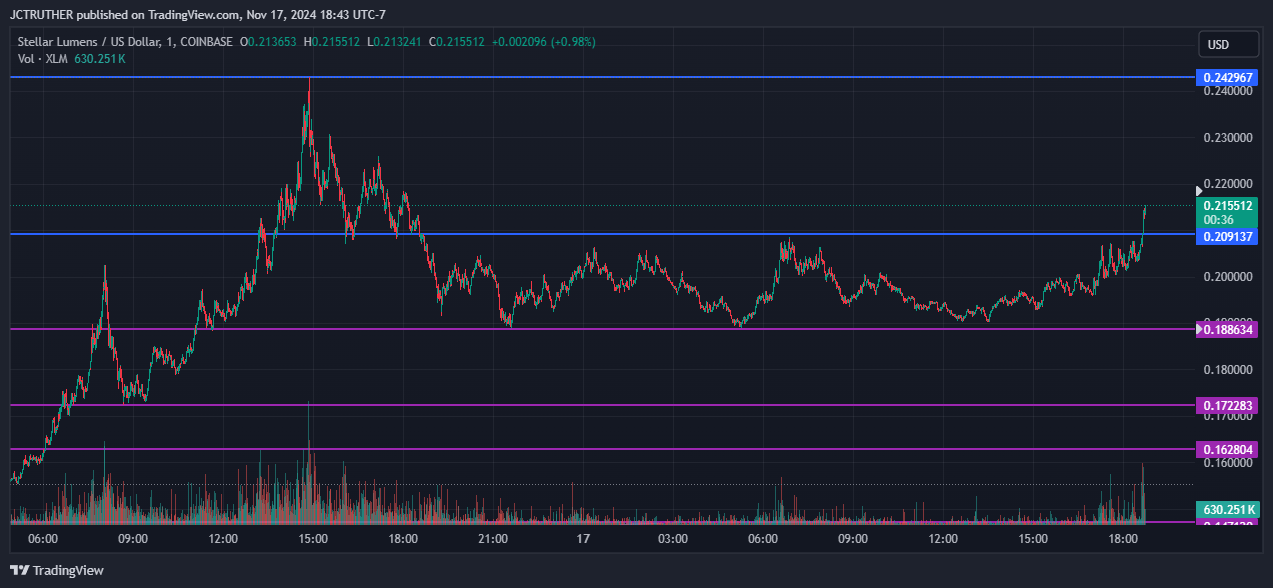This screenshot has height=588, width=1273.
Task: Click the close value C0.215512
Action: 457,42
